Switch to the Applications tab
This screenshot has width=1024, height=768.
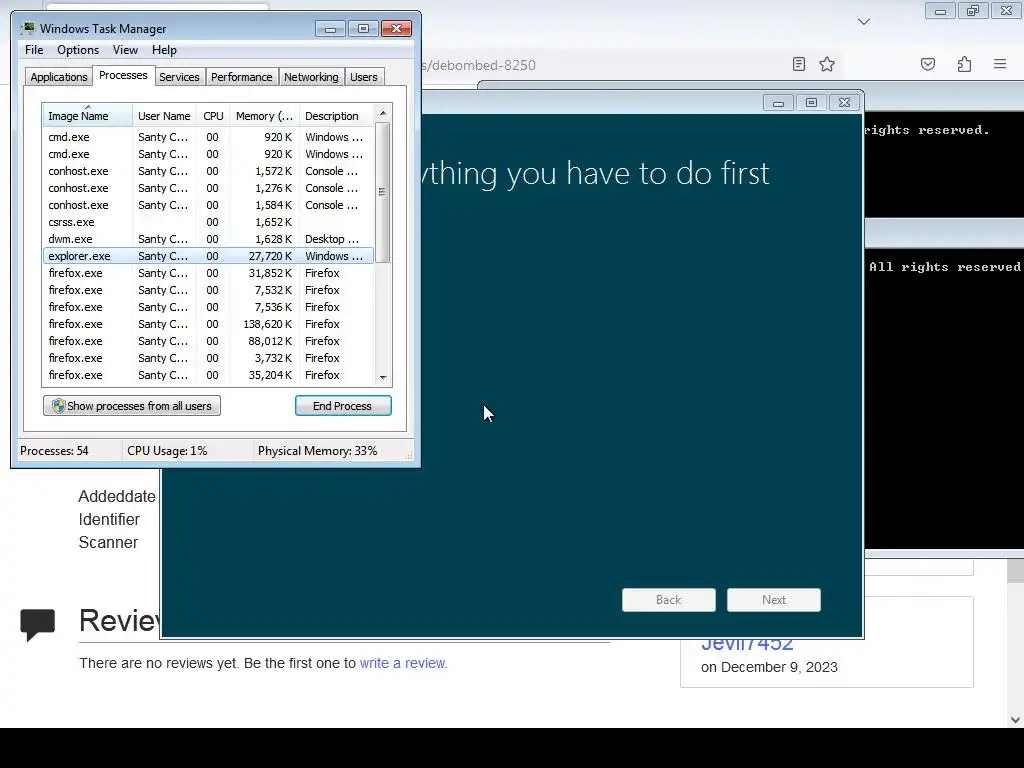click(59, 77)
